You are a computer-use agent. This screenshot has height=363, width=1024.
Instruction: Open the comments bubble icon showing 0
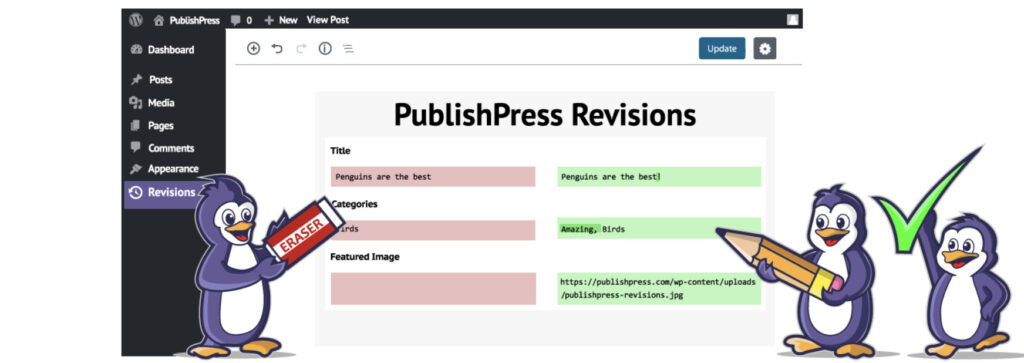click(235, 20)
